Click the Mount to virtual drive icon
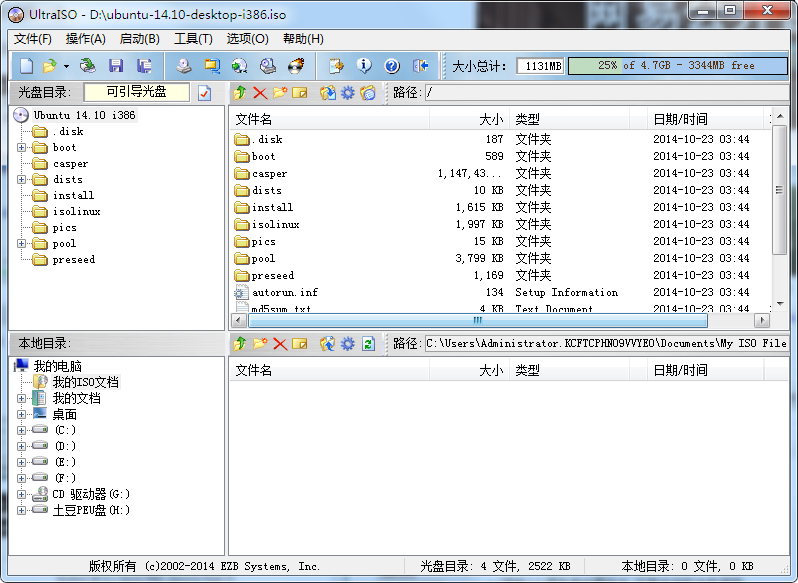Viewport: 798px width, 583px height. (x=268, y=66)
